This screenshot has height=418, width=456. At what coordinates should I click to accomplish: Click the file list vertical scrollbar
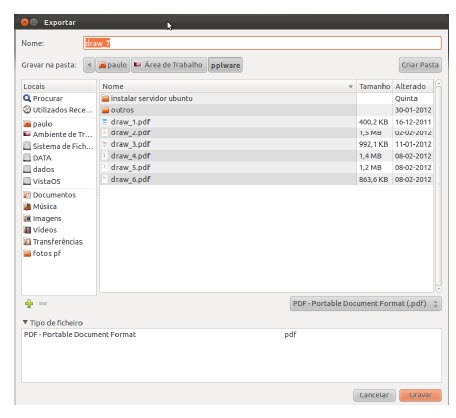point(438,186)
